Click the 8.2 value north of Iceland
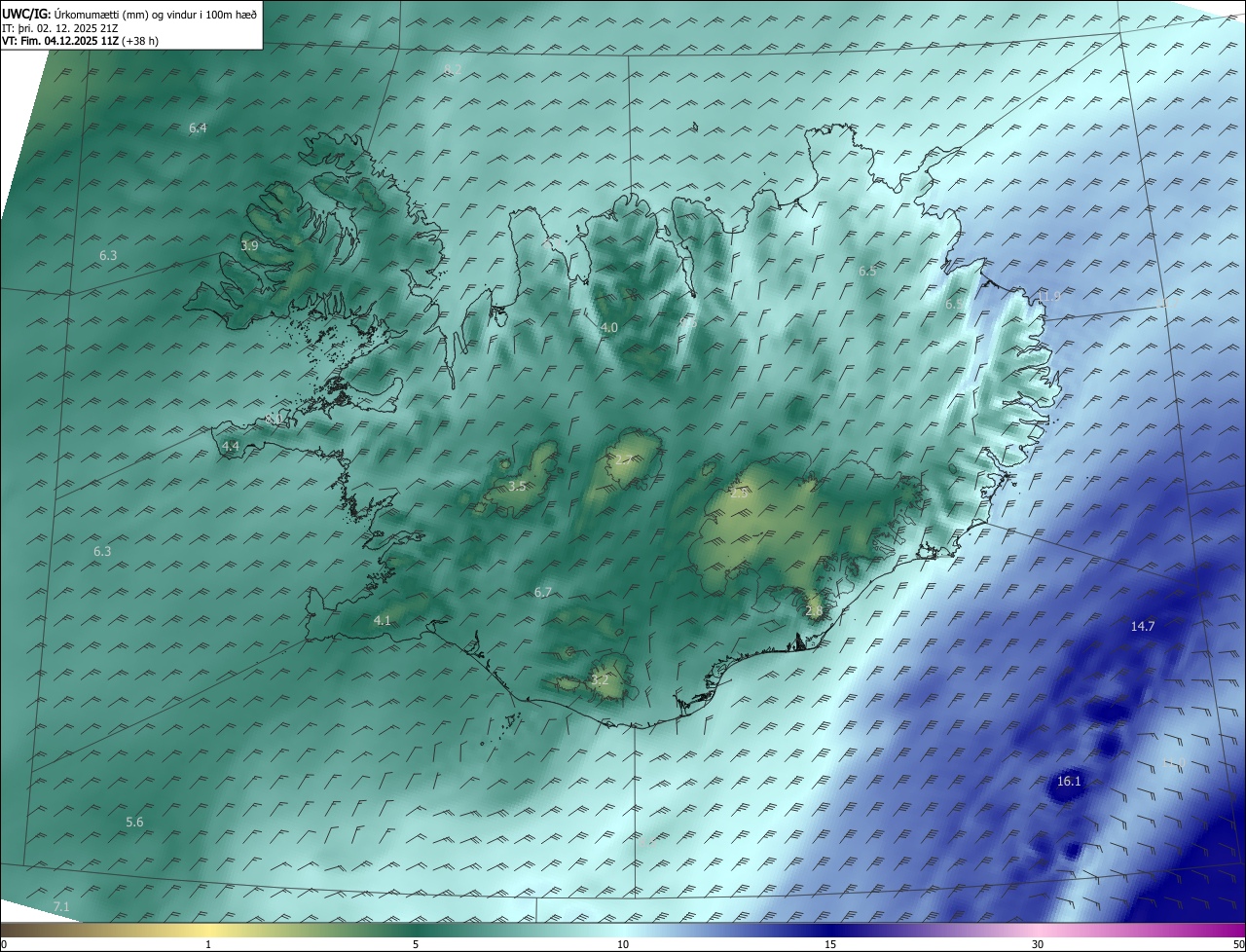 tap(453, 68)
